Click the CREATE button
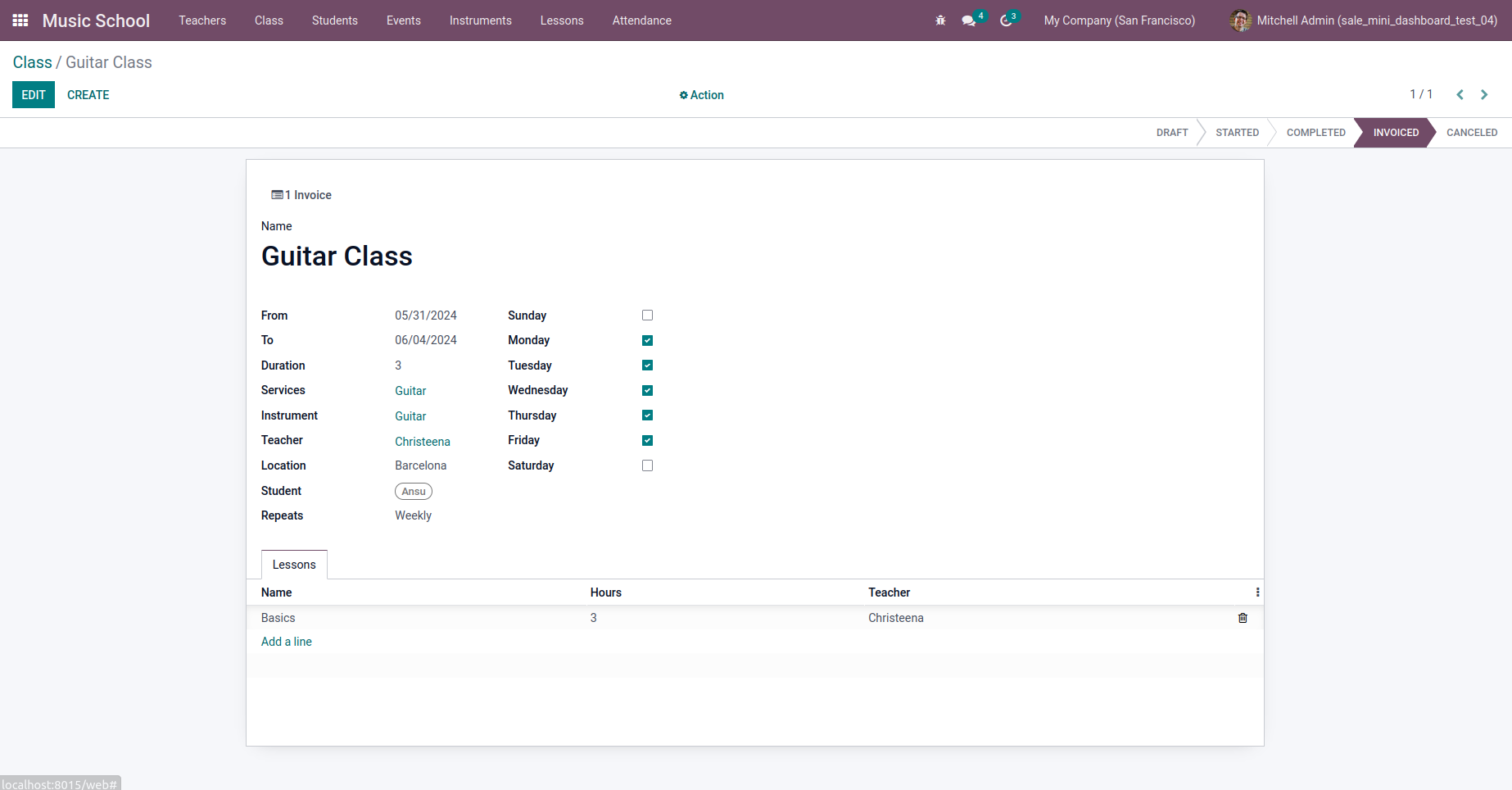The width and height of the screenshot is (1512, 790). coord(88,95)
